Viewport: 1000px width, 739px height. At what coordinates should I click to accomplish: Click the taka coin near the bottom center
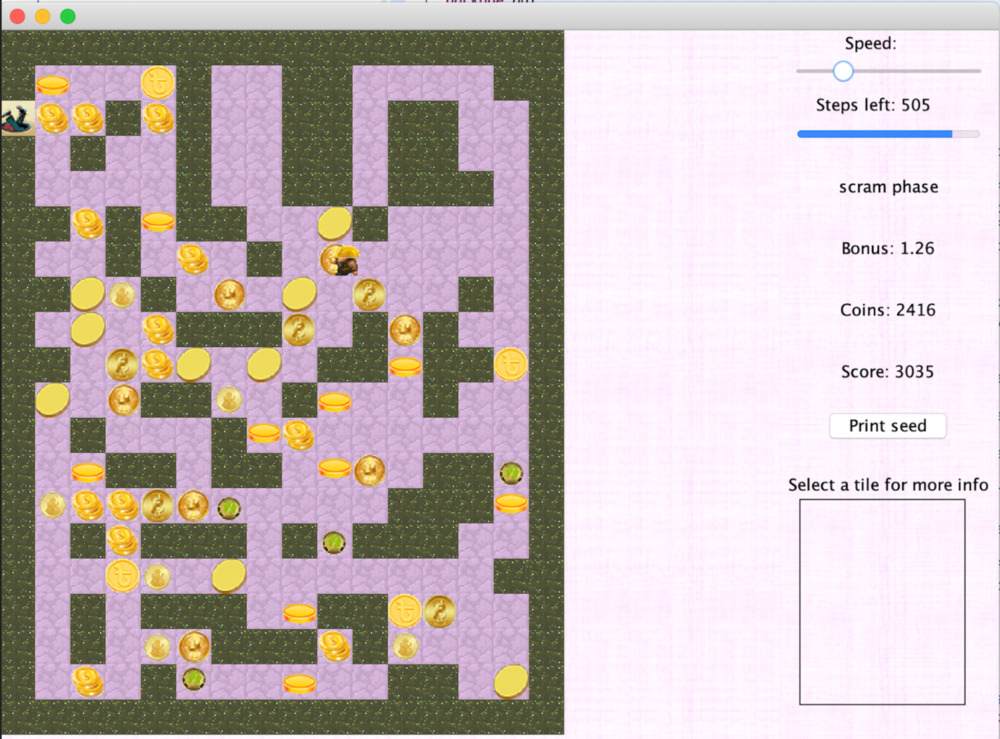(x=406, y=611)
